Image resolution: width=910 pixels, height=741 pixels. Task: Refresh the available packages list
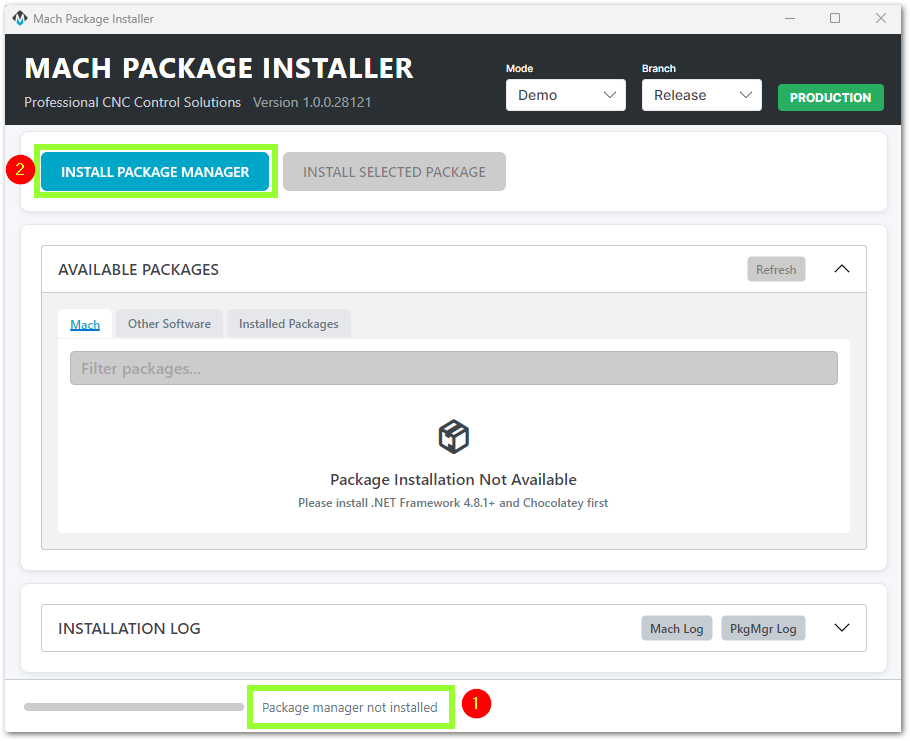tap(775, 269)
